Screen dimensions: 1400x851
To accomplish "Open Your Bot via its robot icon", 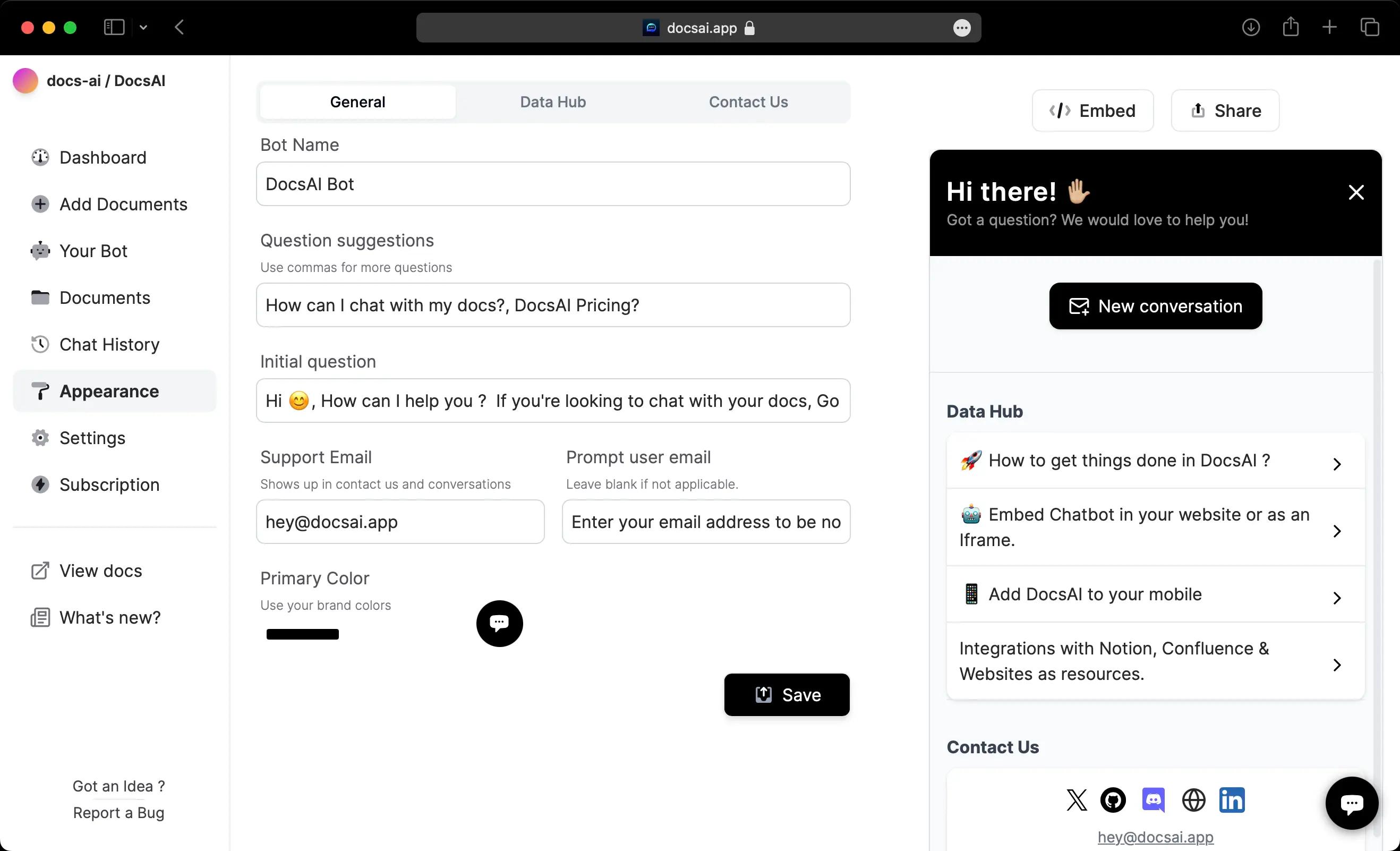I will [x=40, y=251].
